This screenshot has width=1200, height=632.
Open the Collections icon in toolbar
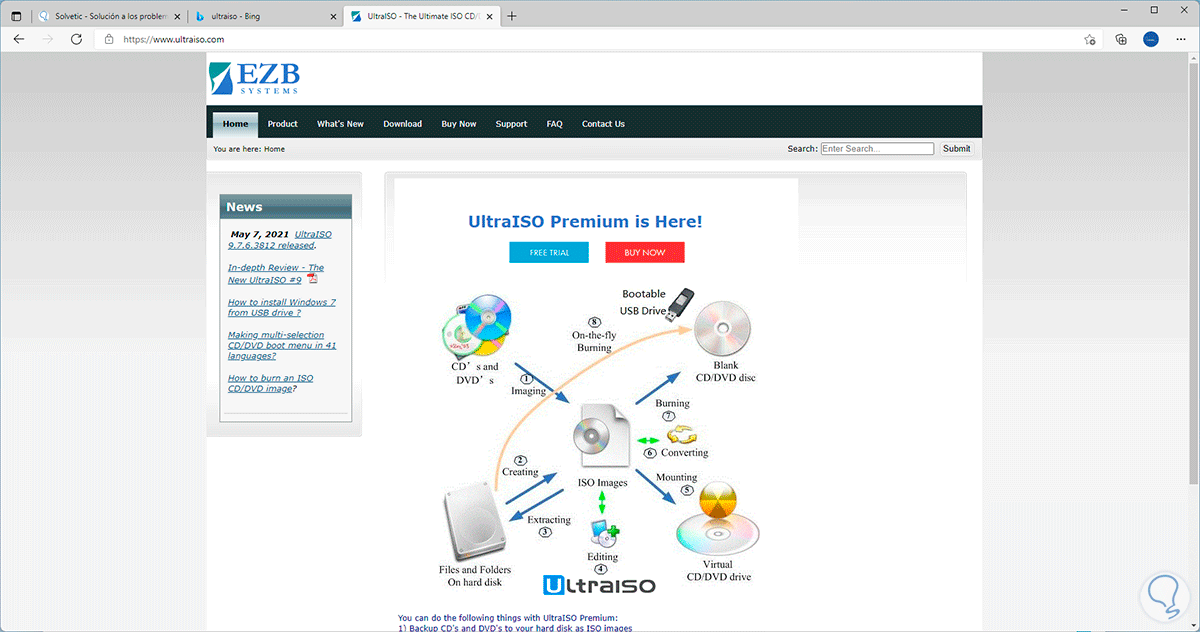click(x=1121, y=39)
